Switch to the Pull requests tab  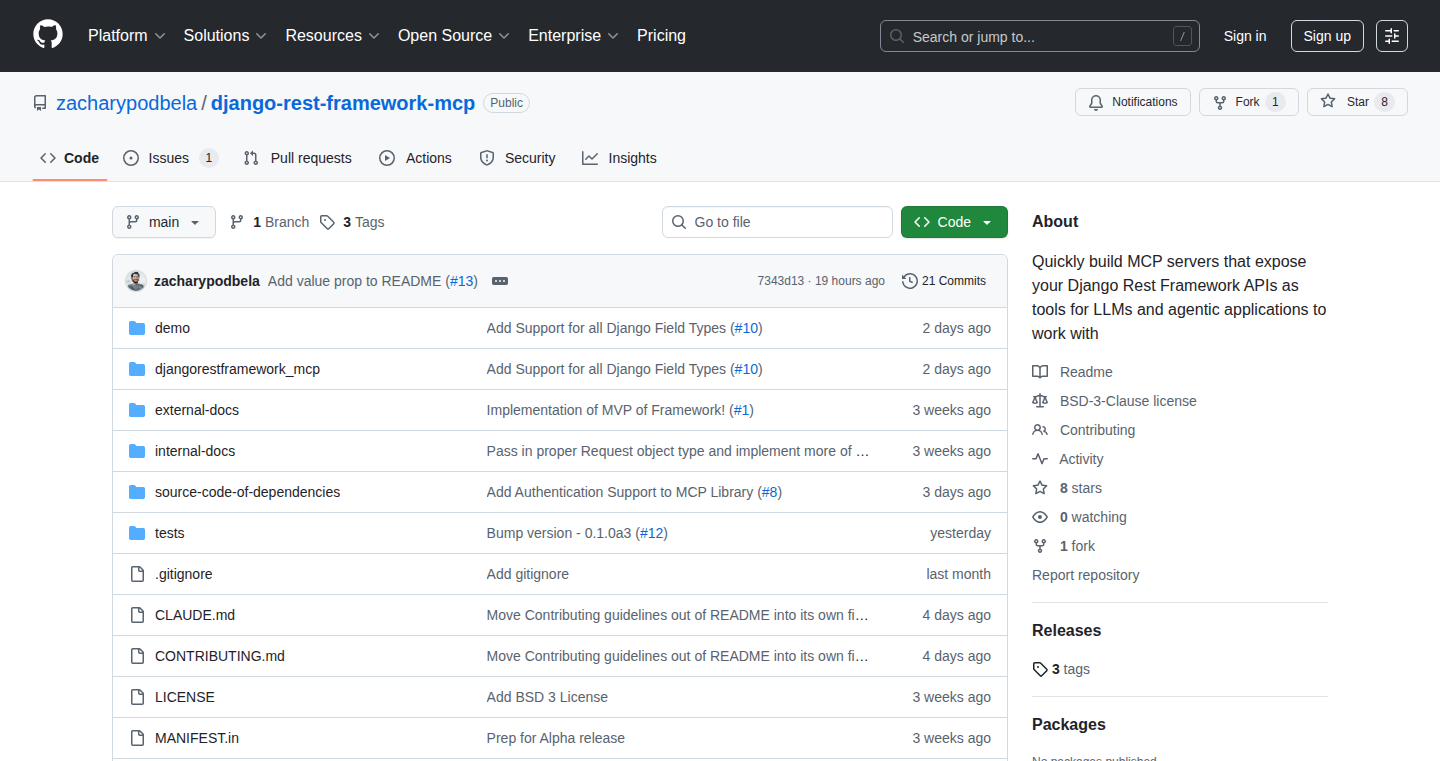pos(298,158)
